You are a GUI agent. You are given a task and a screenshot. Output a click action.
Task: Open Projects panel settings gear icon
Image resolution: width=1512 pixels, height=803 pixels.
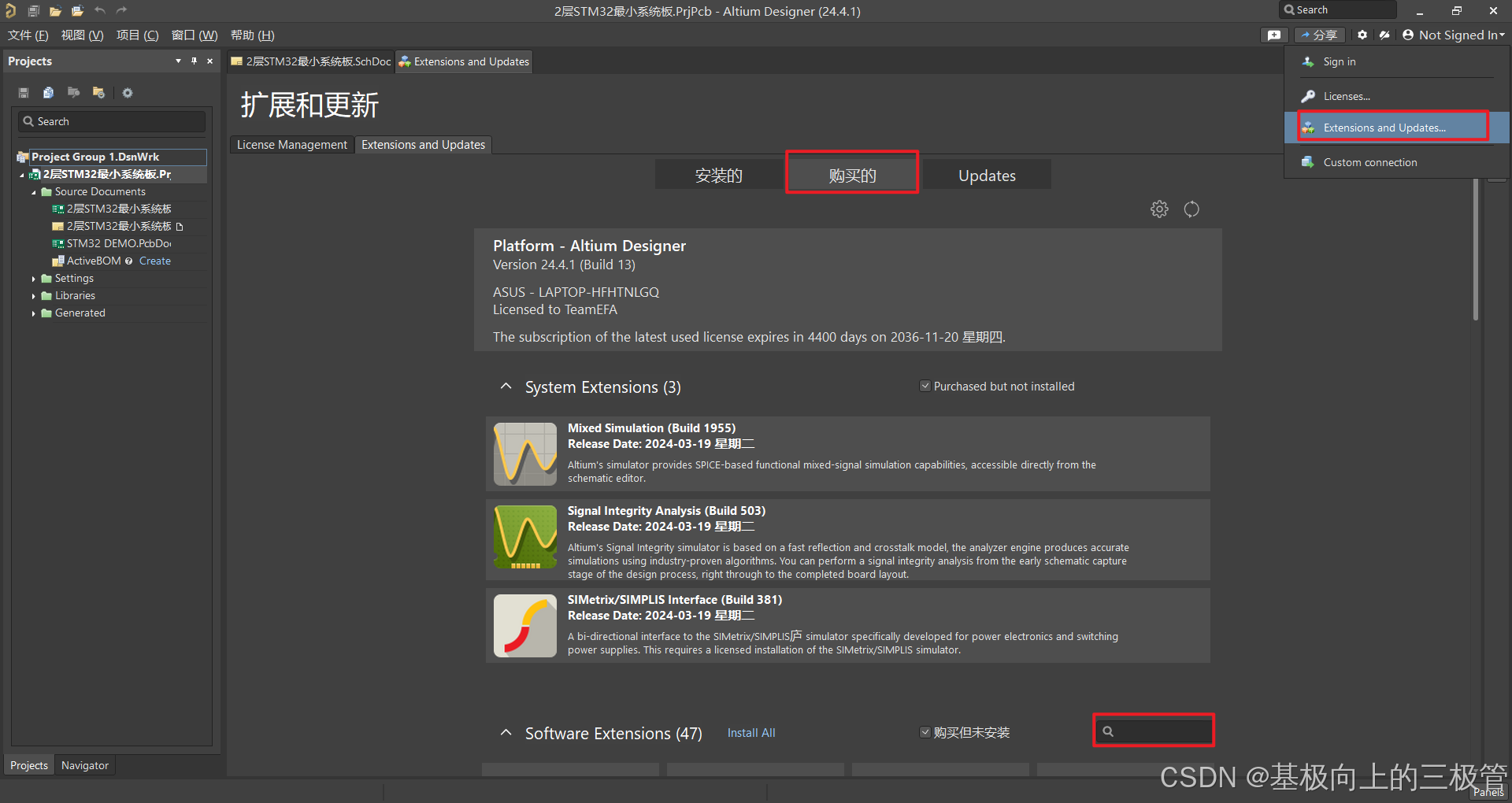(x=128, y=93)
